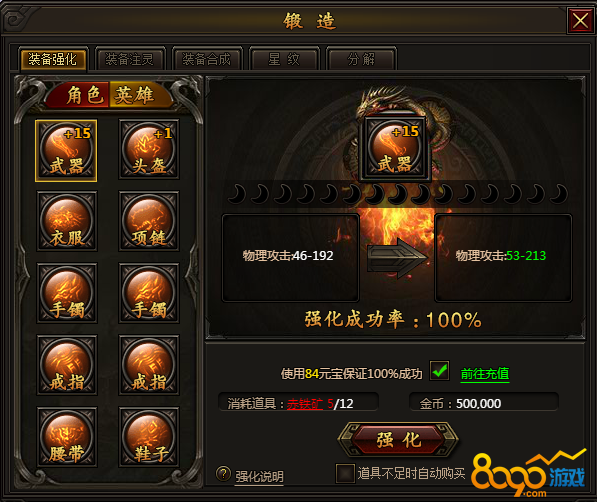Switch to the 装备注灵 tab
Screen dimensions: 597x502
130,59
